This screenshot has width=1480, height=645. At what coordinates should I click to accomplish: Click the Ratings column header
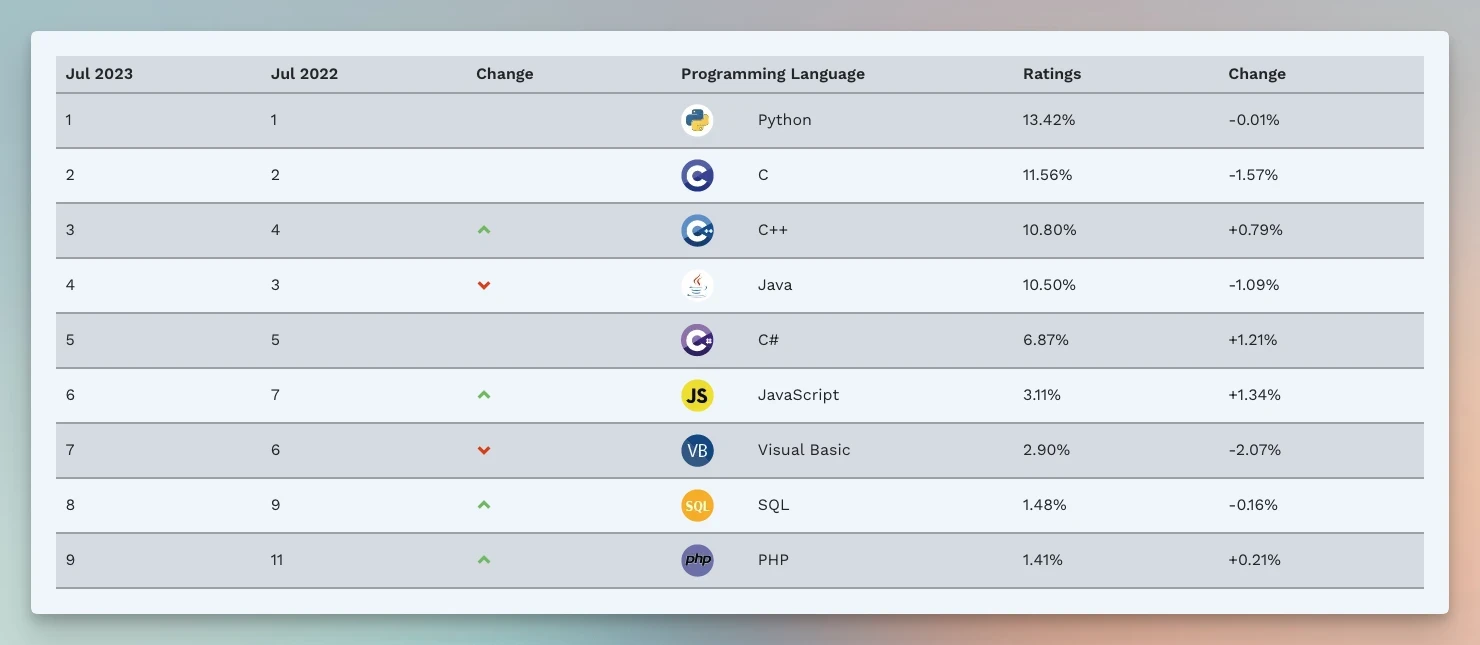coord(1051,74)
